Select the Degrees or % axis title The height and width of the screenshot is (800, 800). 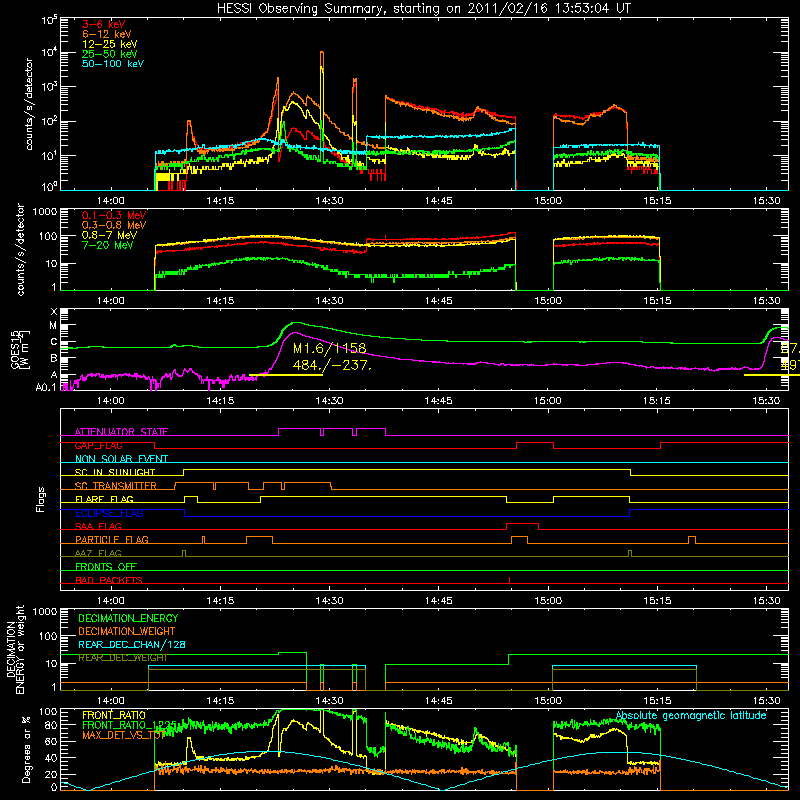click(26, 749)
